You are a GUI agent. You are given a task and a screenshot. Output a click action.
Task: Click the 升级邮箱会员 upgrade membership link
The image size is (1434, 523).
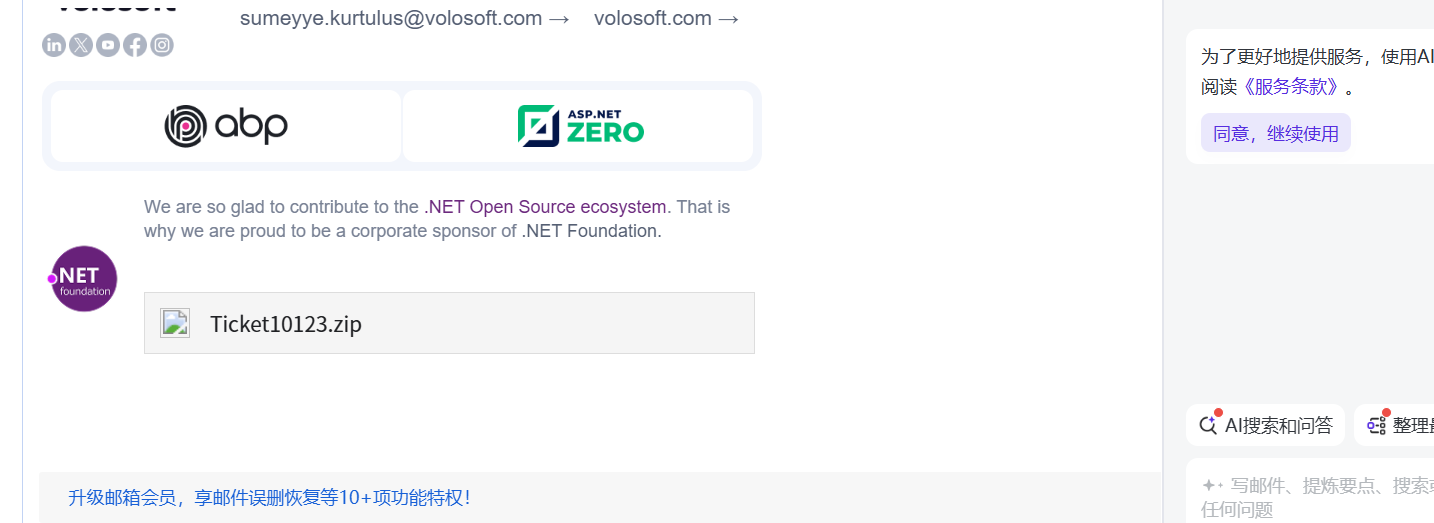[268, 497]
